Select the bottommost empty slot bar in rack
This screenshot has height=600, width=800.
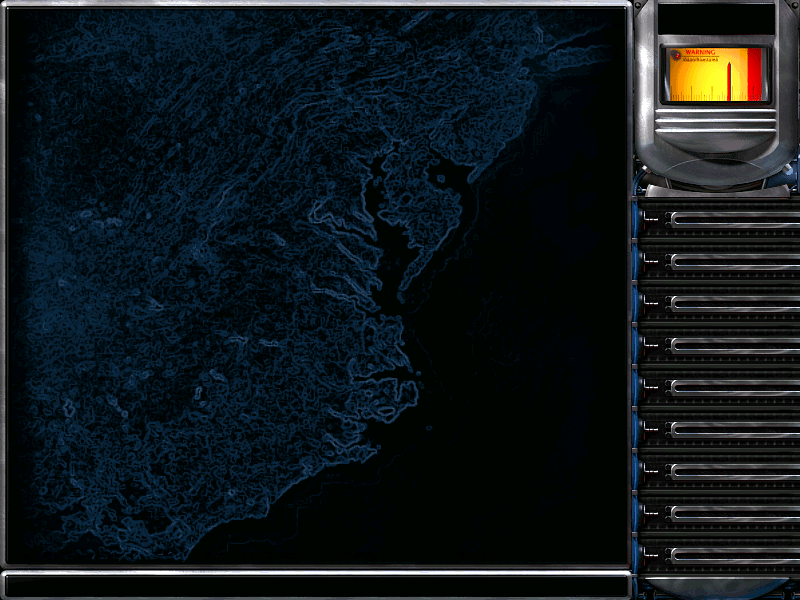point(735,555)
